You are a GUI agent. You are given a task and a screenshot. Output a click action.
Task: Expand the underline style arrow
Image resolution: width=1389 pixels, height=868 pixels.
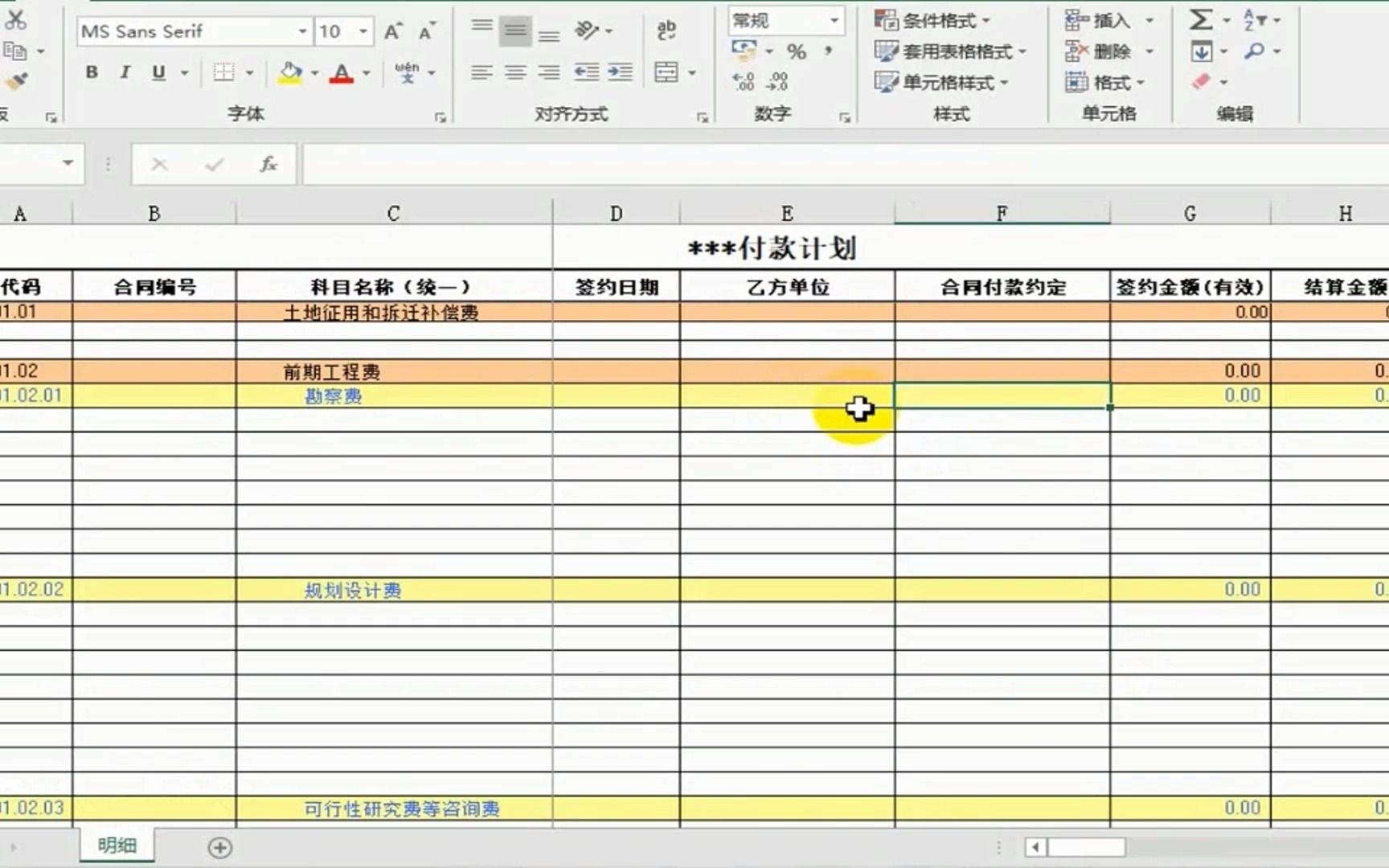click(185, 73)
